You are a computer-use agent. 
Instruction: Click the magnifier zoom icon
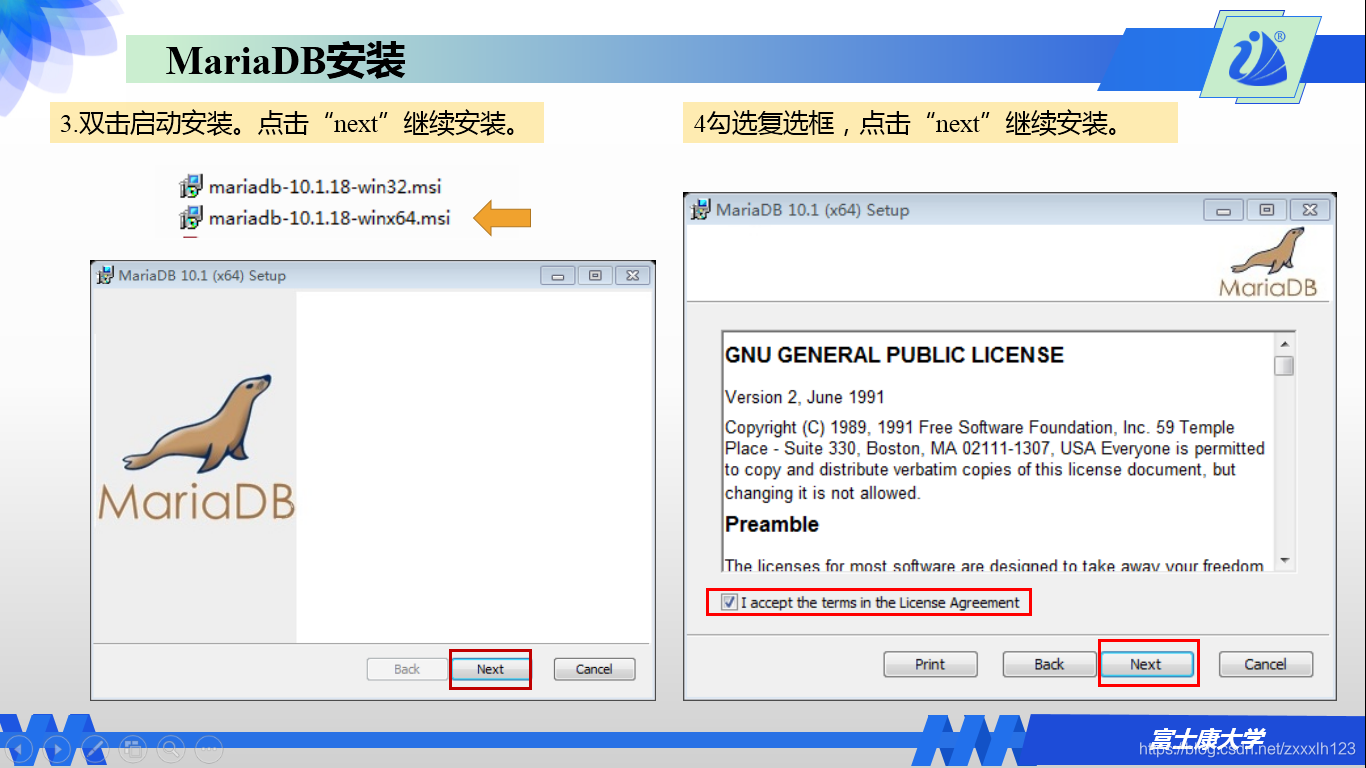pos(170,747)
